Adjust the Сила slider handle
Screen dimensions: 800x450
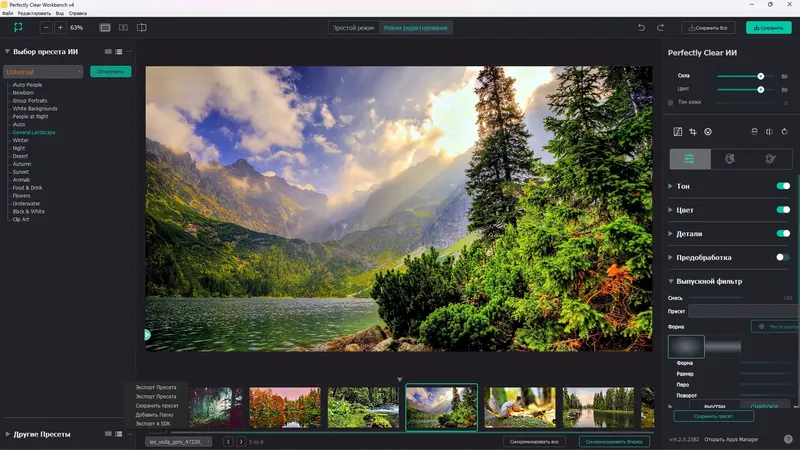(761, 76)
